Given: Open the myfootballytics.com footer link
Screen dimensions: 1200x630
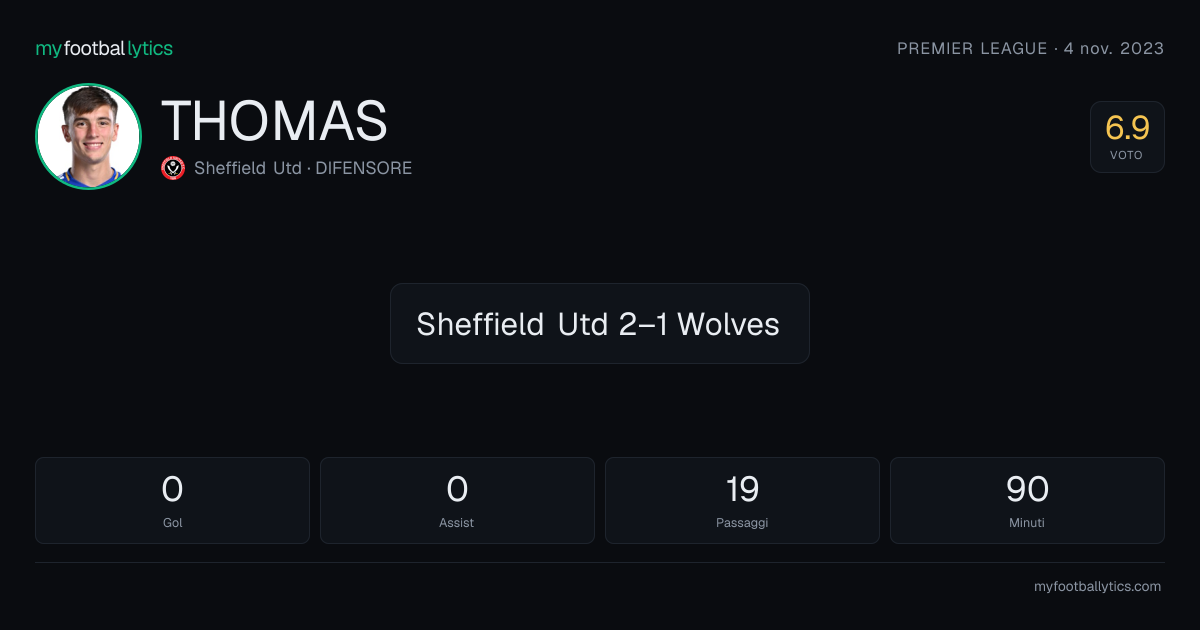Looking at the screenshot, I should click(x=1097, y=587).
